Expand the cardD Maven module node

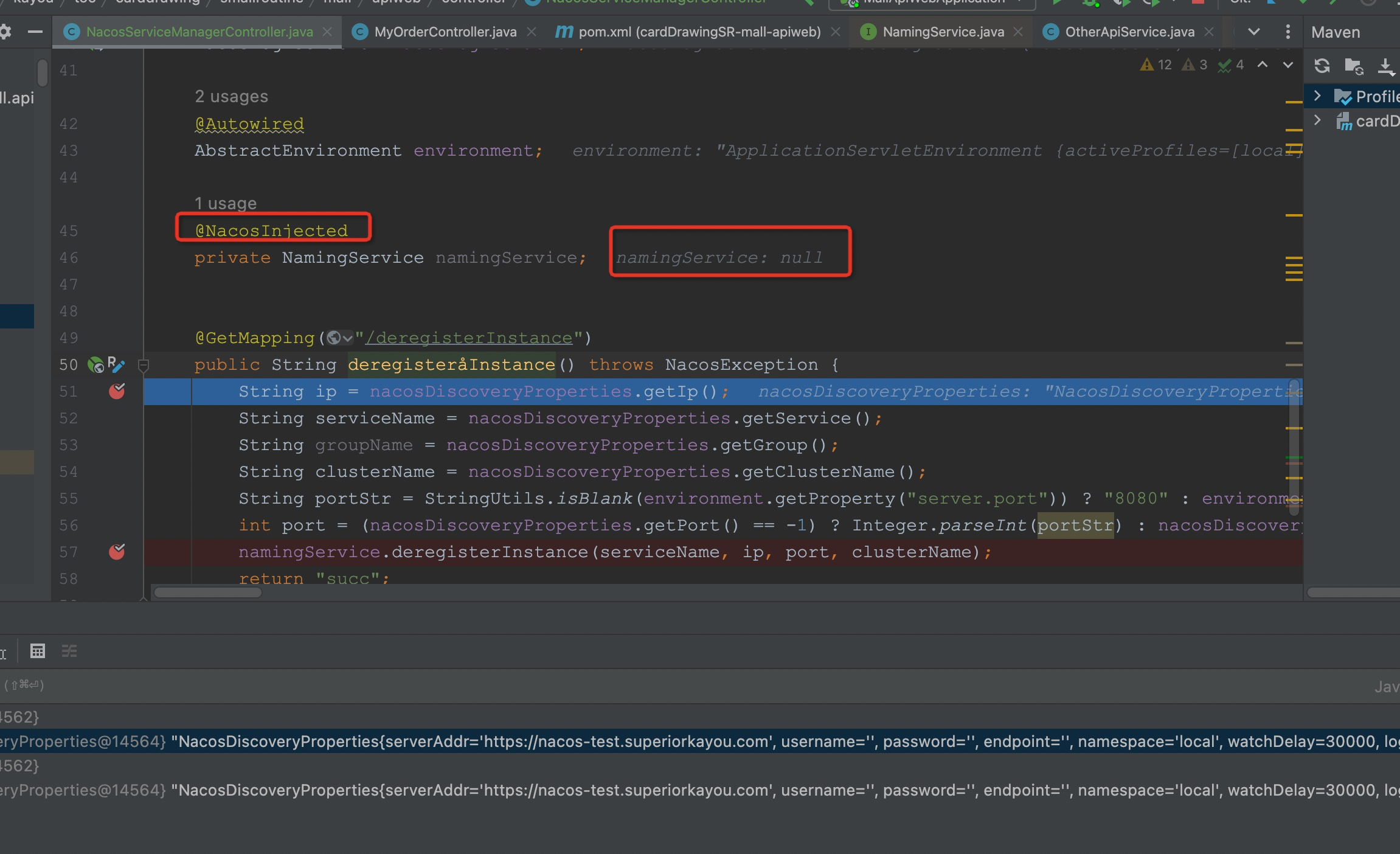(x=1317, y=120)
